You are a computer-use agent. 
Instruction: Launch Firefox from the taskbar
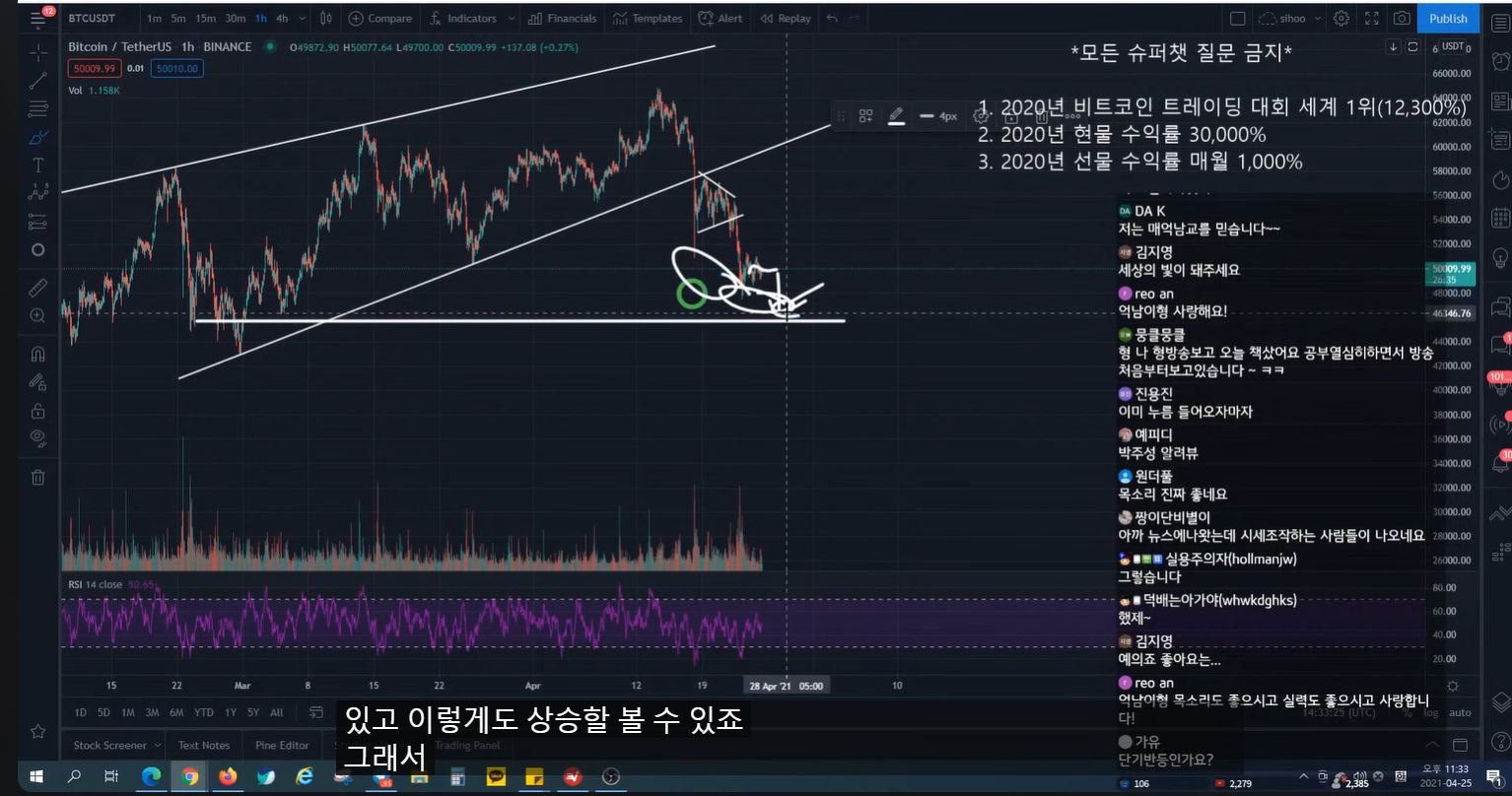[228, 776]
